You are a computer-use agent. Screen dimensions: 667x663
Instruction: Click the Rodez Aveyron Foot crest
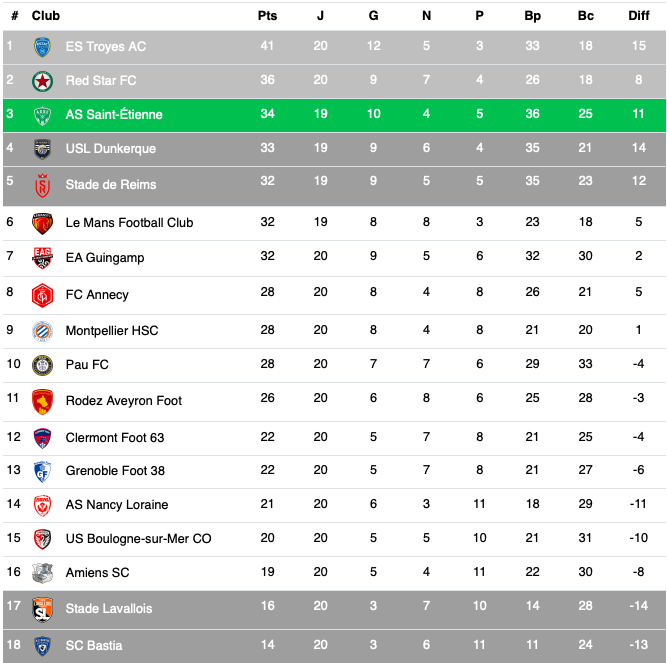coord(42,400)
